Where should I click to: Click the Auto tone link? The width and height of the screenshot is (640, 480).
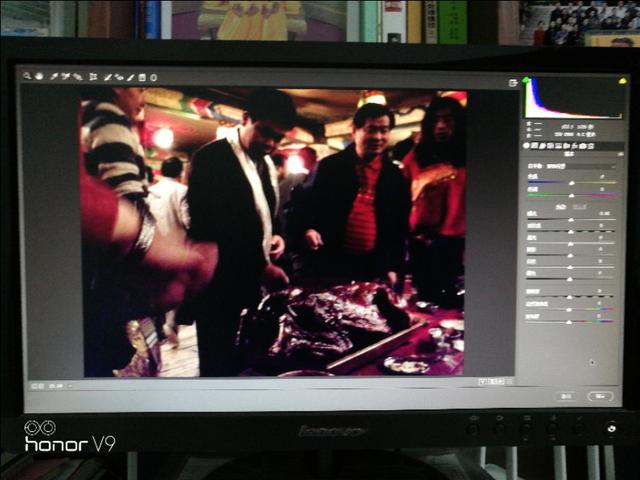coord(561,207)
